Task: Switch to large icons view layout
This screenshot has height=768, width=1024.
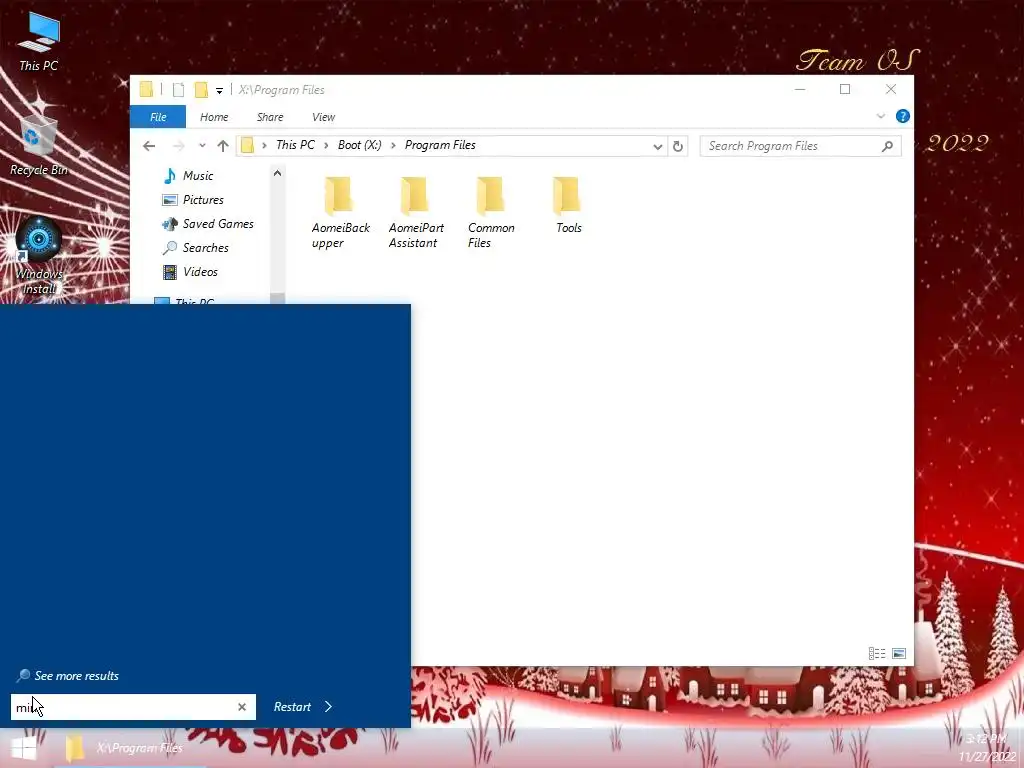Action: tap(899, 653)
